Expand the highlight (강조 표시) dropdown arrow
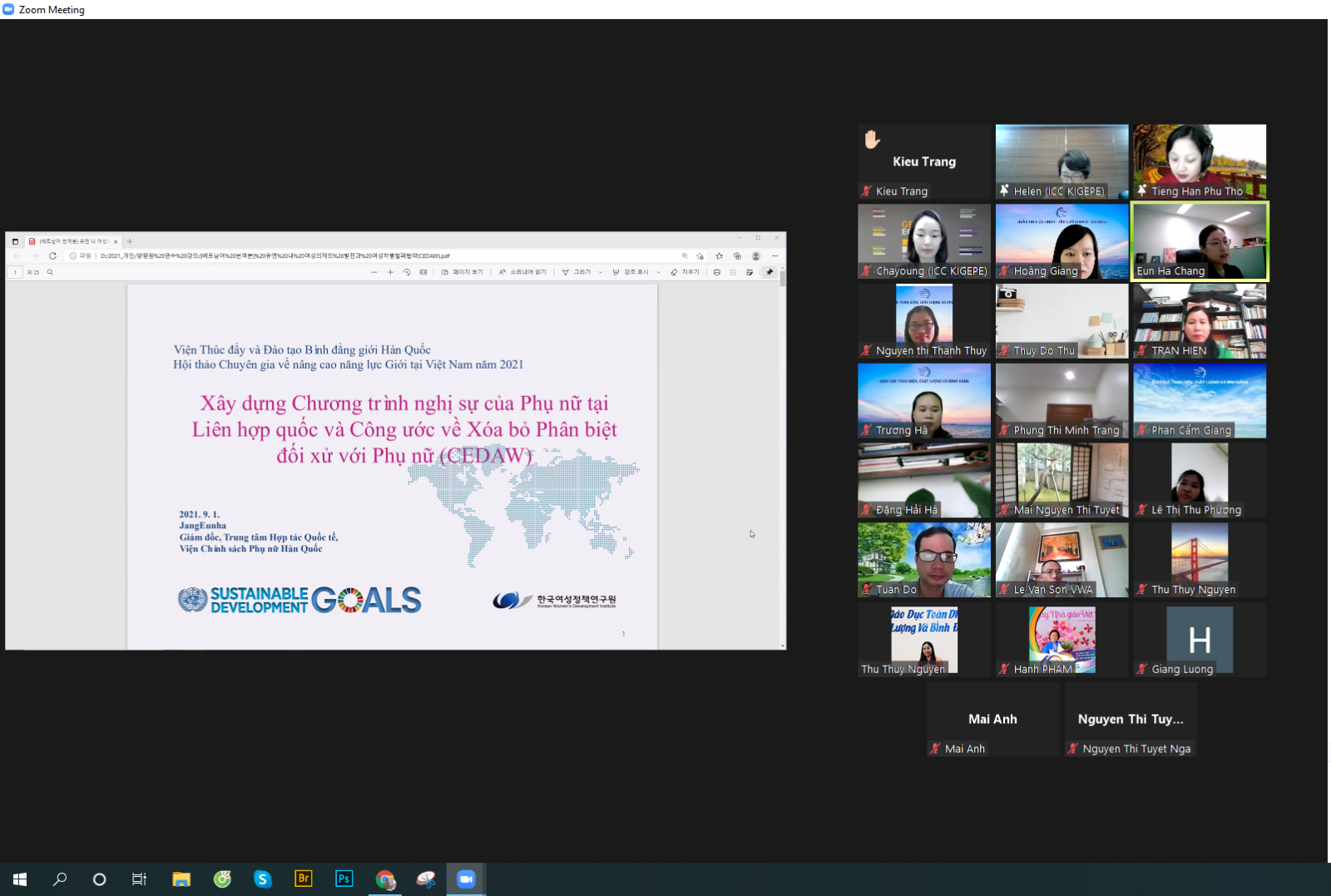Image resolution: width=1331 pixels, height=896 pixels. (658, 272)
